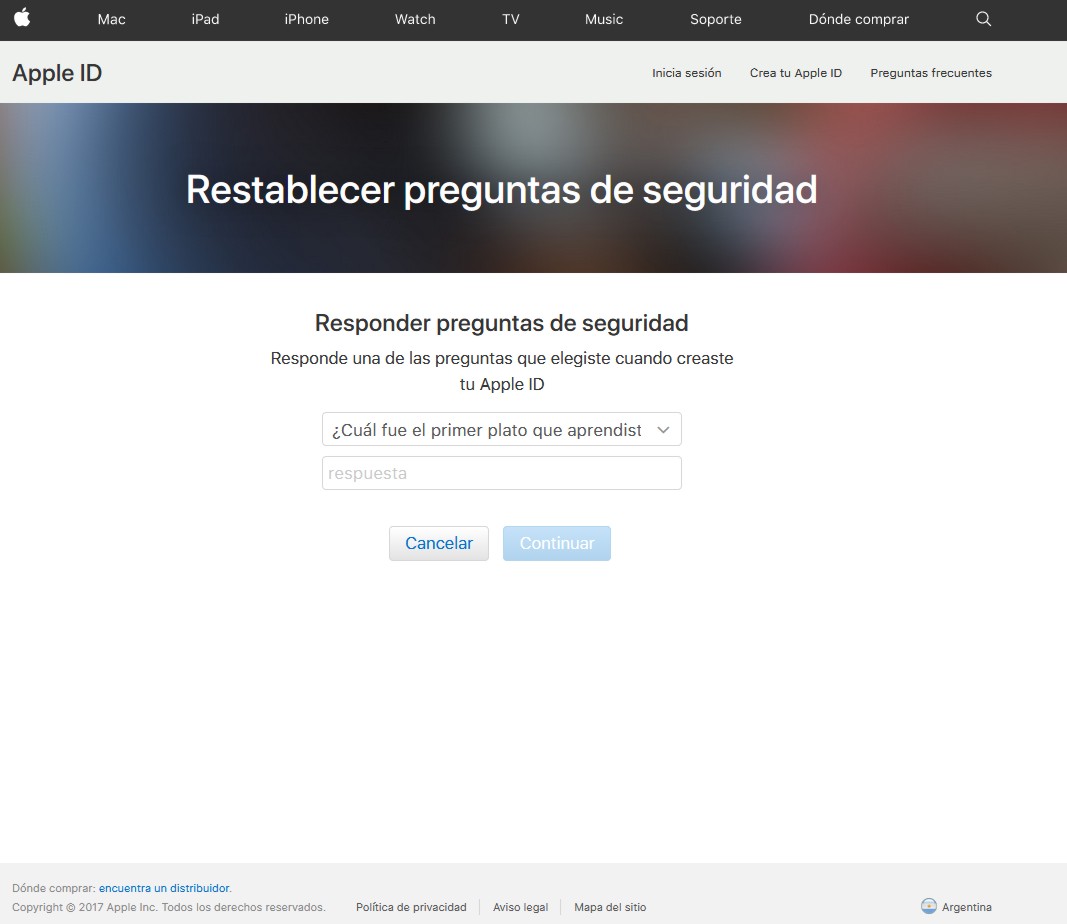This screenshot has height=924, width=1067.
Task: Open the Inicia sesión link
Action: 687,73
